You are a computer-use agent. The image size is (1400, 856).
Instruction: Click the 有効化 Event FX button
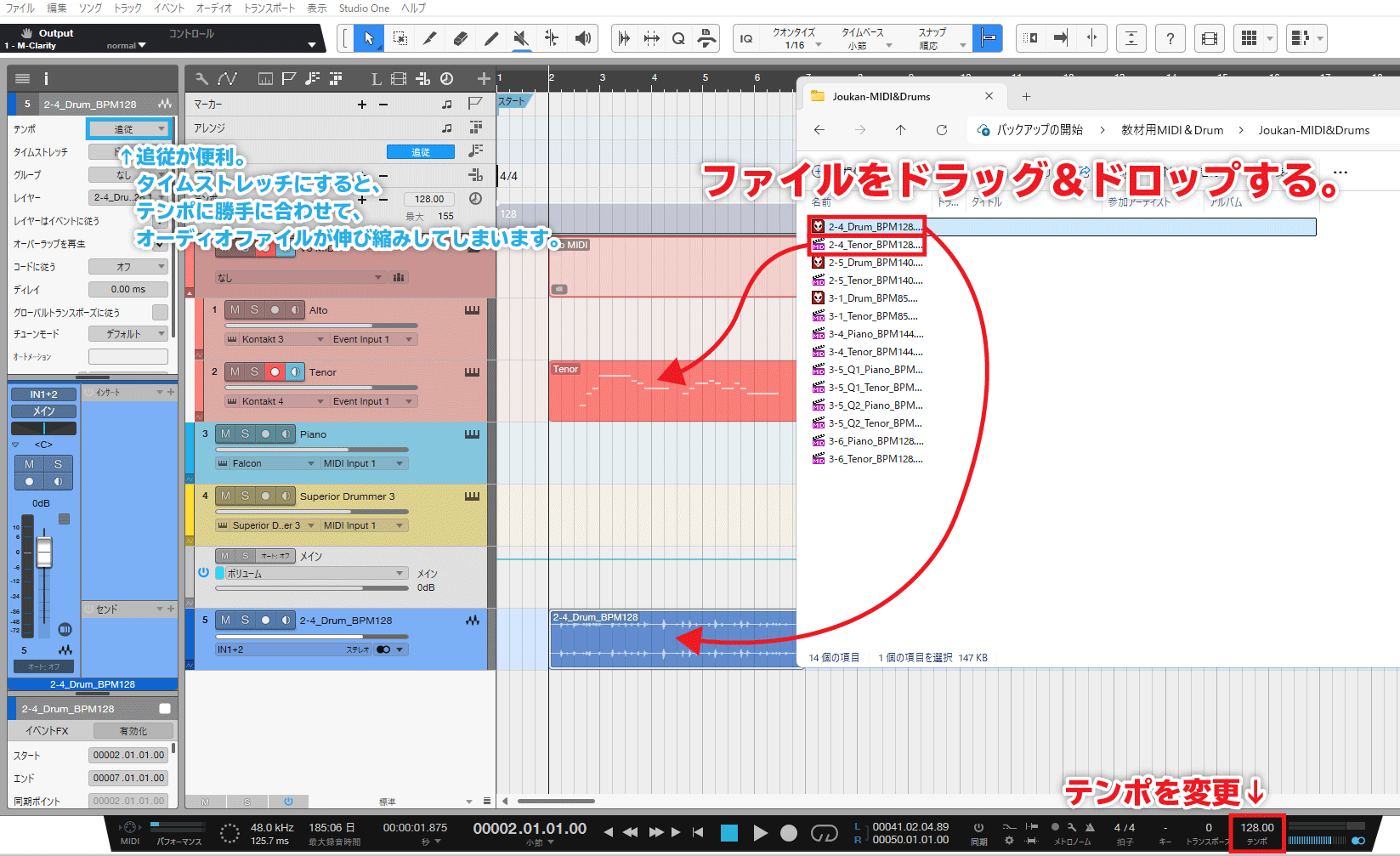[133, 731]
